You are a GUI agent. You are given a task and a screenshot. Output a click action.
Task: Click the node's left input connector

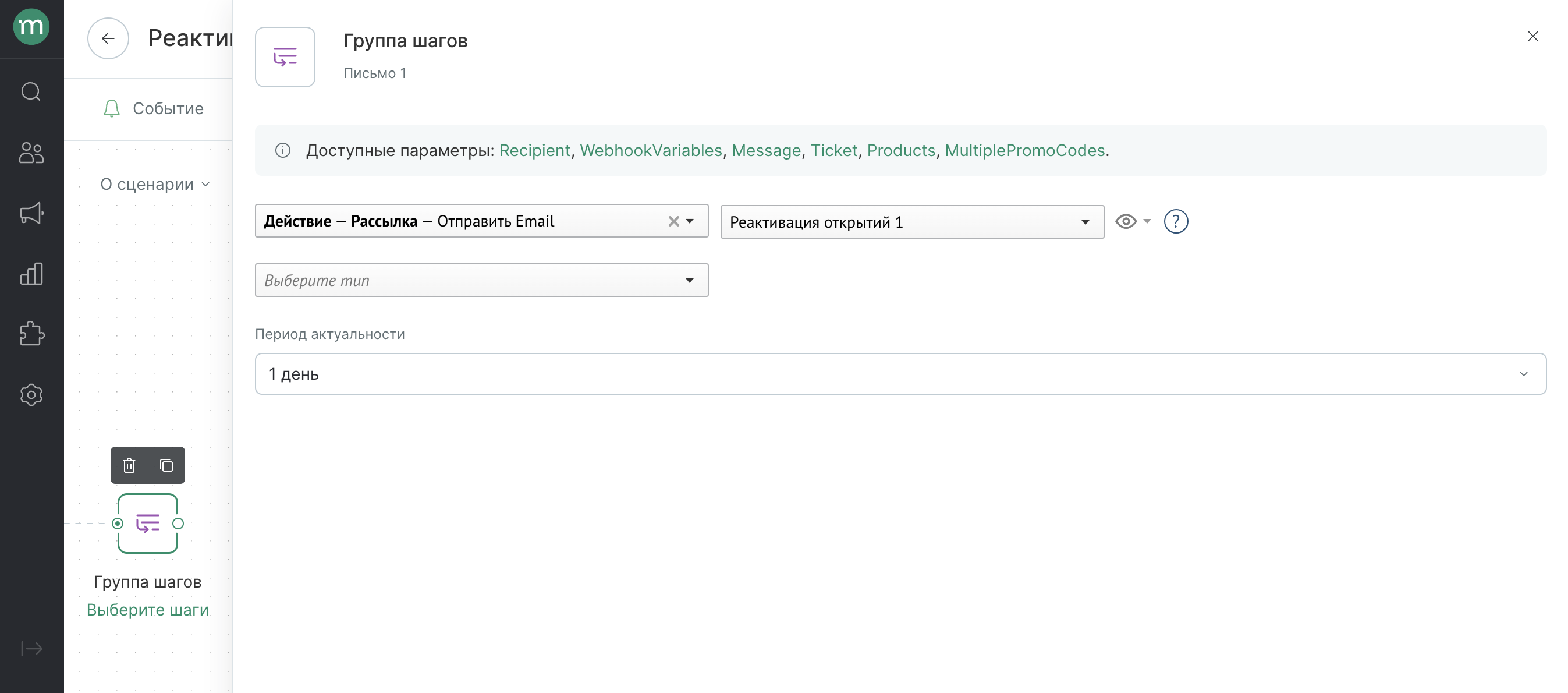tap(118, 524)
